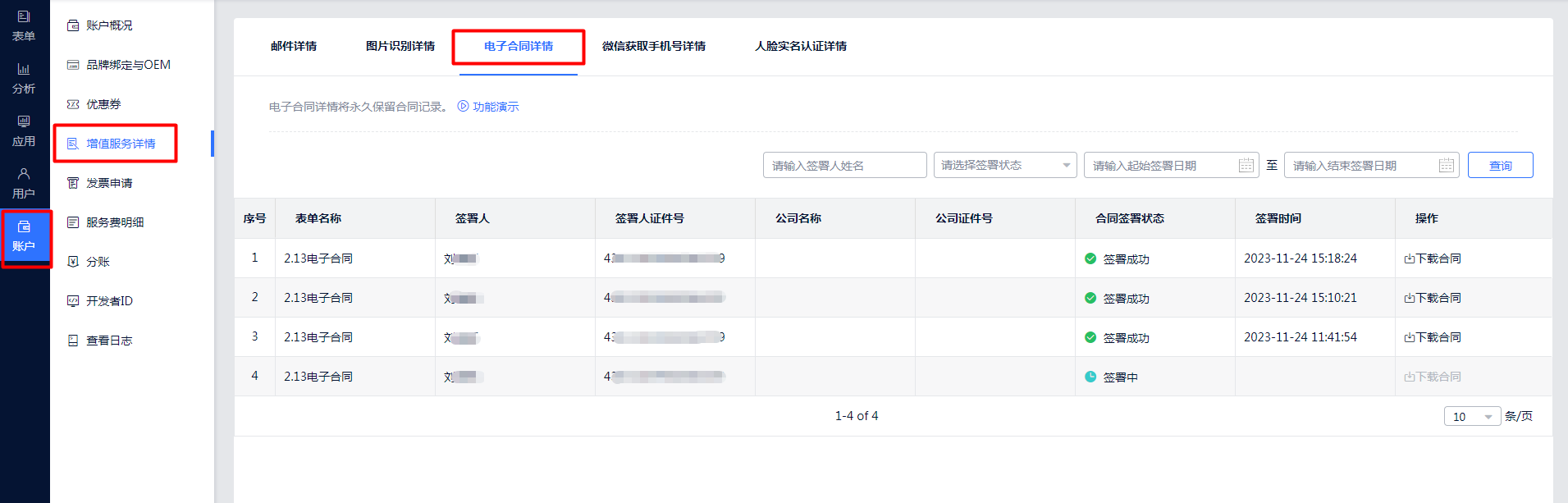Image resolution: width=1568 pixels, height=503 pixels.
Task: Open the 表单 section in left navigation
Action: point(24,25)
